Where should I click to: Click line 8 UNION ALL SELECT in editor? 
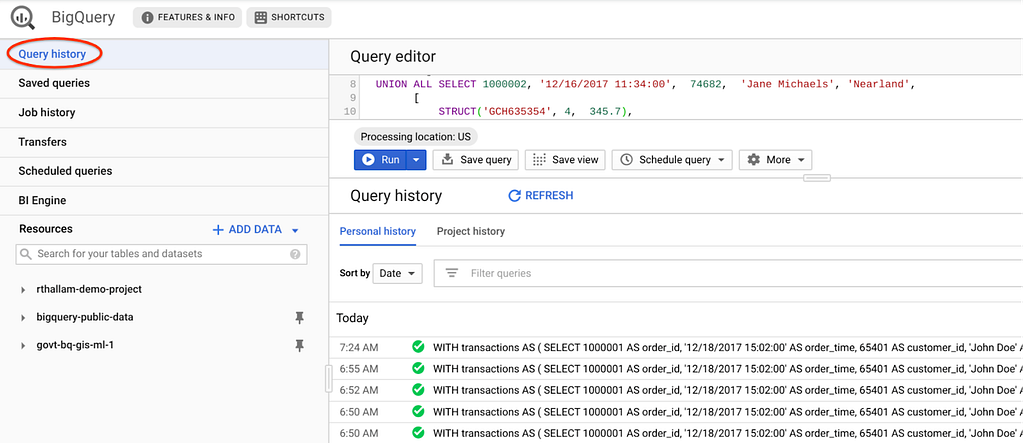point(643,84)
